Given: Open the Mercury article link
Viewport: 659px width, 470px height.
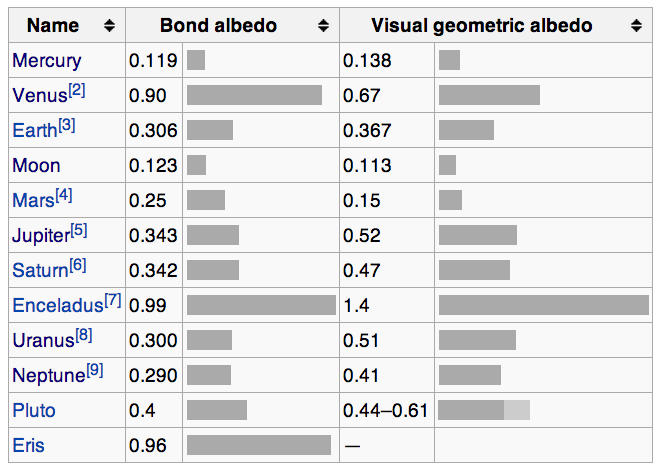Looking at the screenshot, I should coord(47,61).
